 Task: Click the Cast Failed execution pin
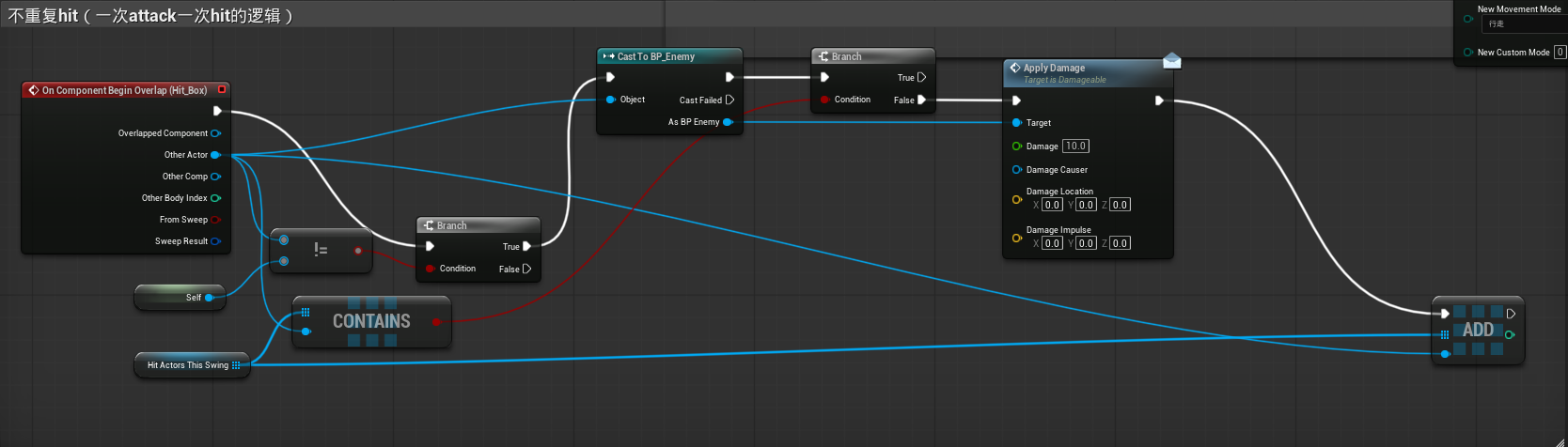[x=729, y=100]
